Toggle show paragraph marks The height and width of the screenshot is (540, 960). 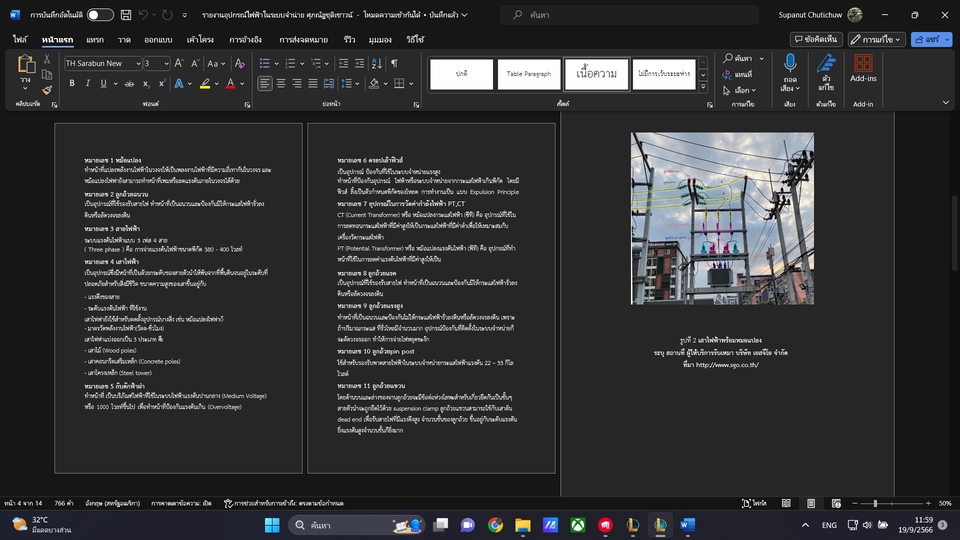(394, 63)
